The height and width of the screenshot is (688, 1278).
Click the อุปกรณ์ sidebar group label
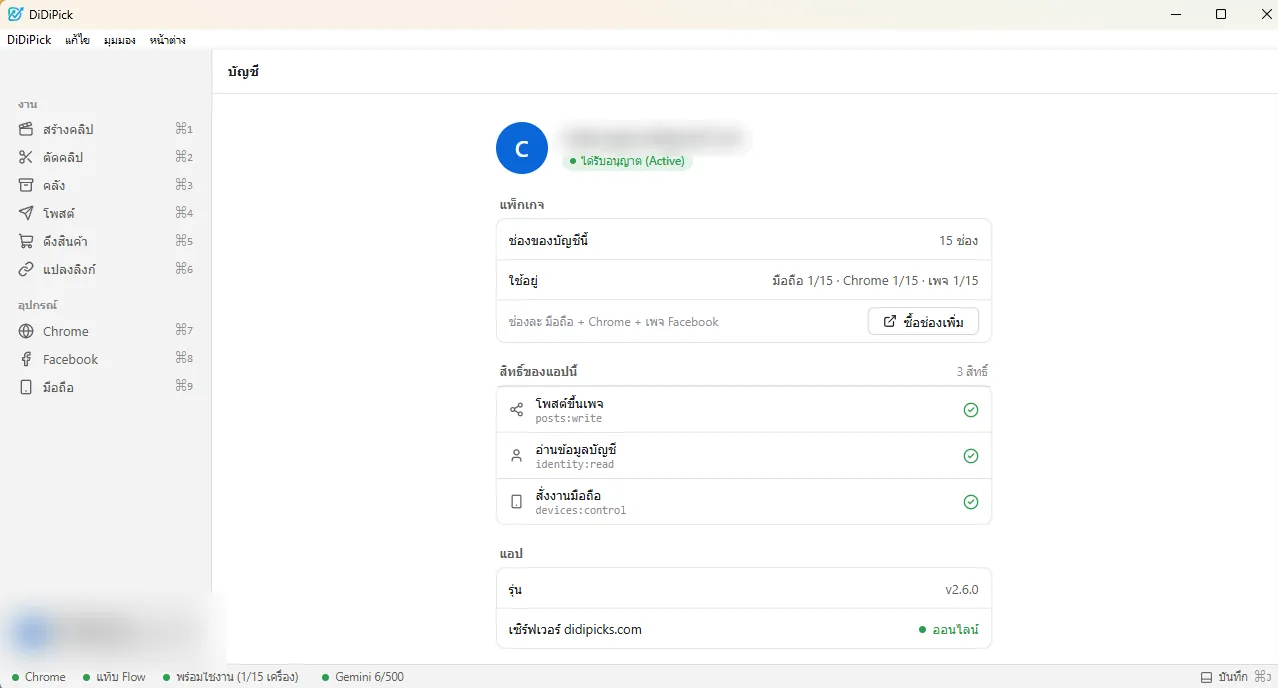37,305
